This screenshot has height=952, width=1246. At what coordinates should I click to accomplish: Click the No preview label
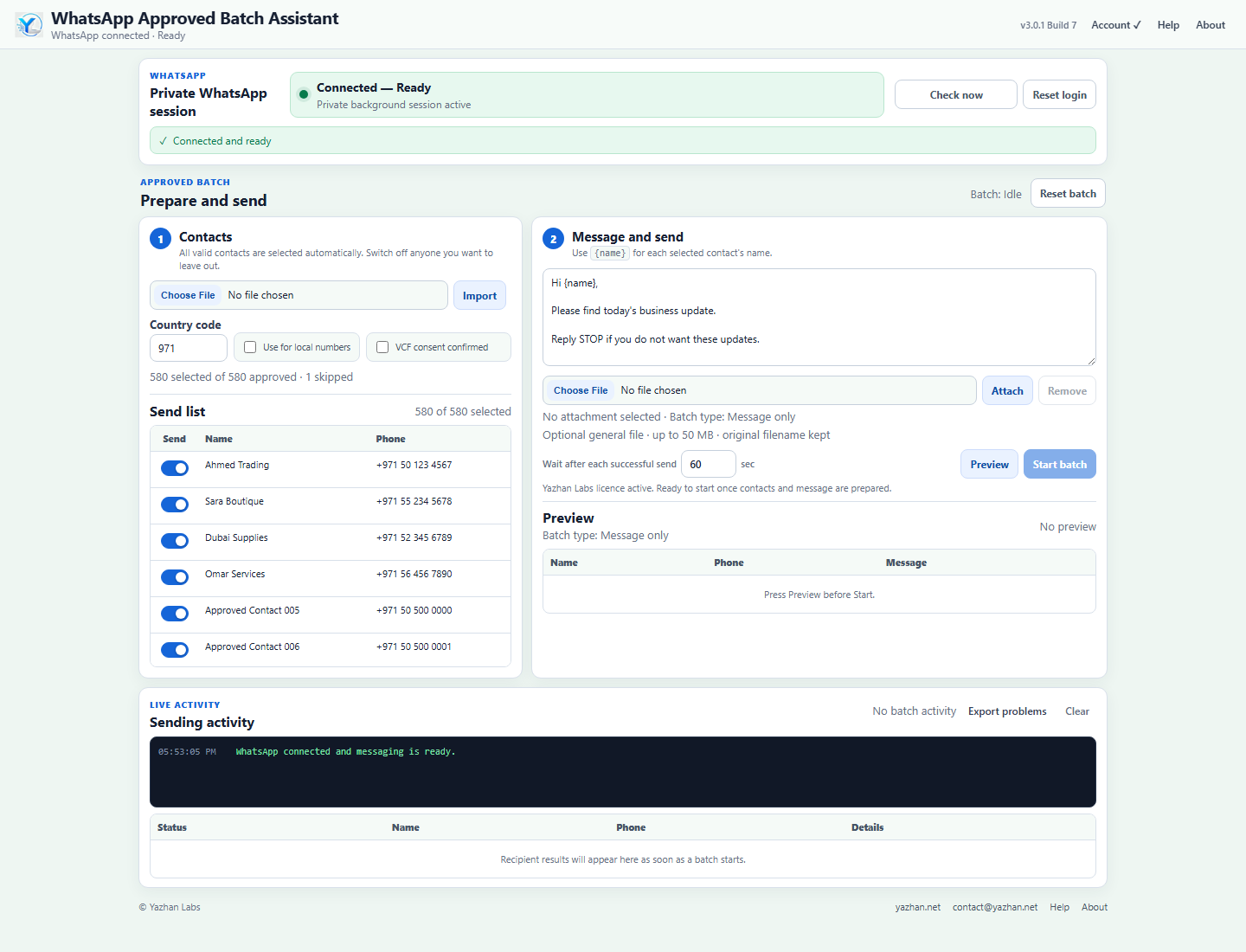1068,526
